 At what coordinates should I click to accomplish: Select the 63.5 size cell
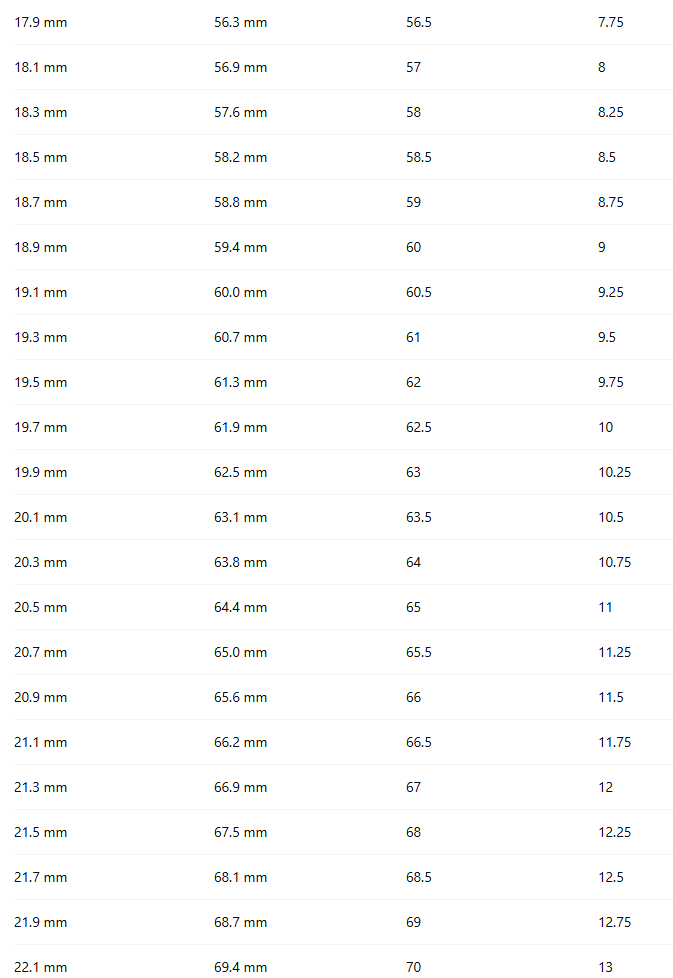tap(418, 517)
